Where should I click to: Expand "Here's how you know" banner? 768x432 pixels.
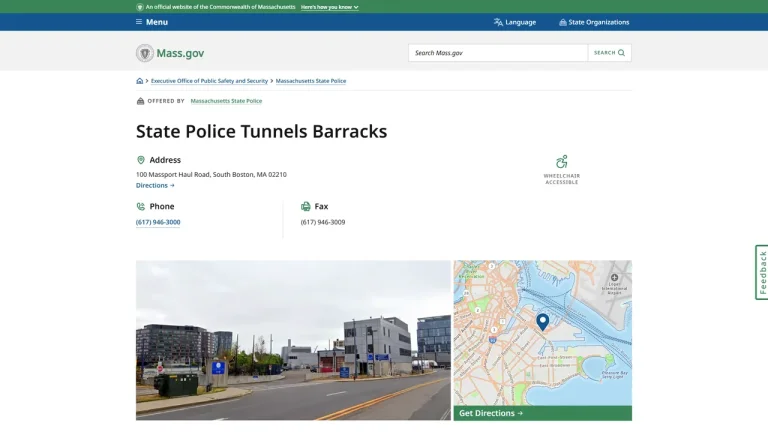point(330,7)
